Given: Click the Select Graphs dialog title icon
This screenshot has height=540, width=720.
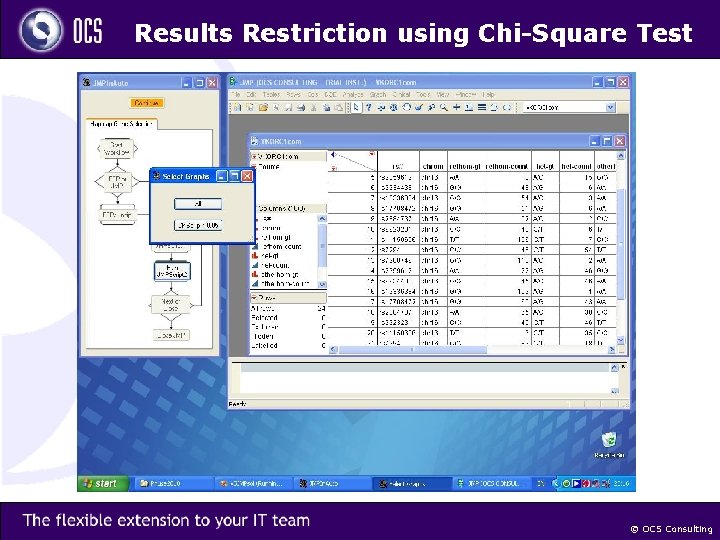Looking at the screenshot, I should point(156,176).
